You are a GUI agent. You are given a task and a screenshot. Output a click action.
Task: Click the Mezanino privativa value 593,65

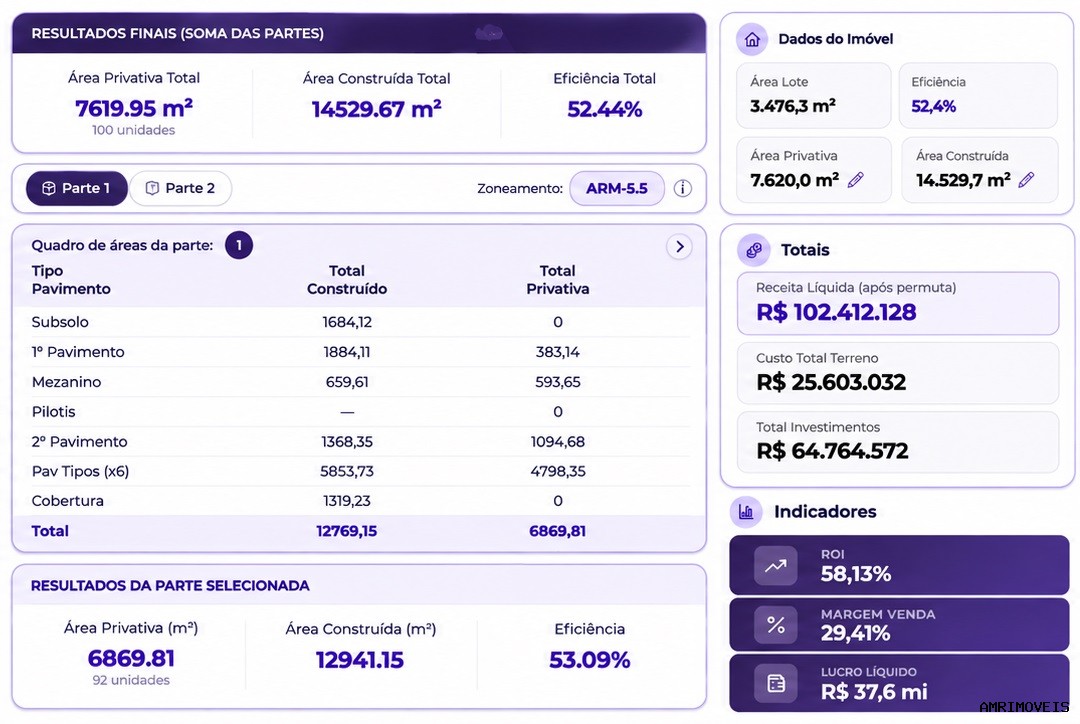coord(557,382)
